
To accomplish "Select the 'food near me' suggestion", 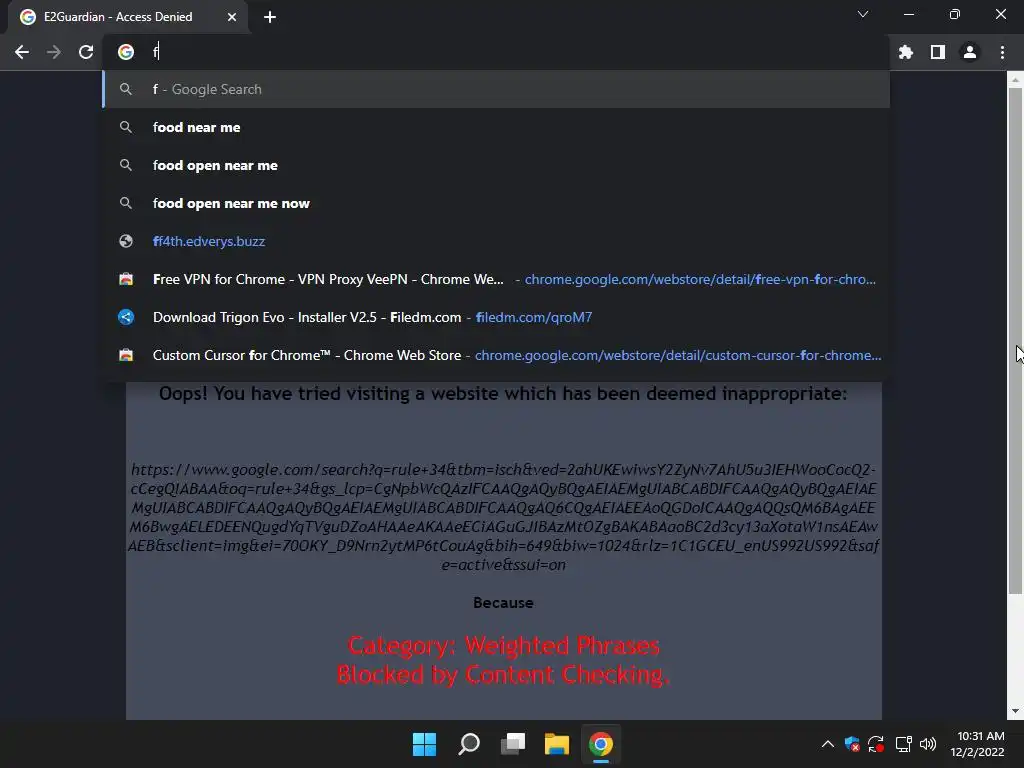I will [496, 127].
